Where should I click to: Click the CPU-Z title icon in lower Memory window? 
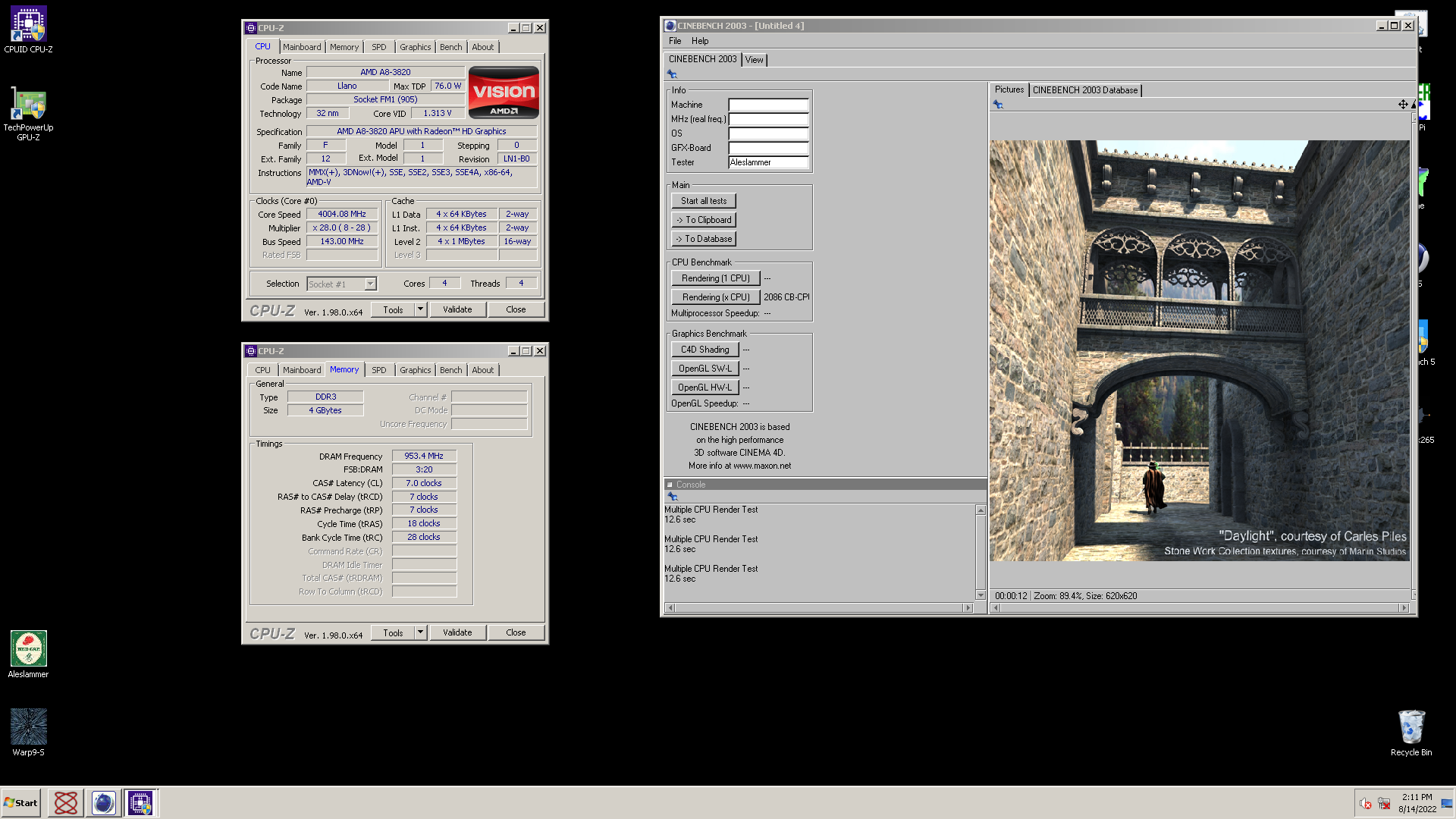coord(251,351)
